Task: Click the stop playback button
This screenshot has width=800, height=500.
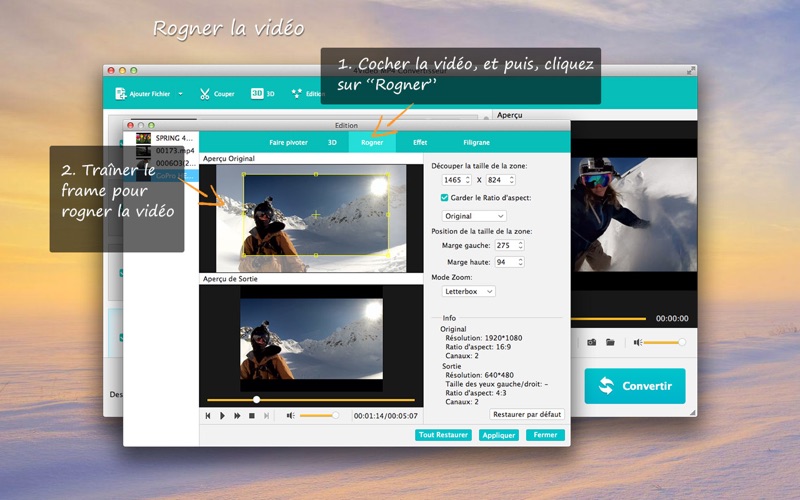Action: click(x=252, y=416)
